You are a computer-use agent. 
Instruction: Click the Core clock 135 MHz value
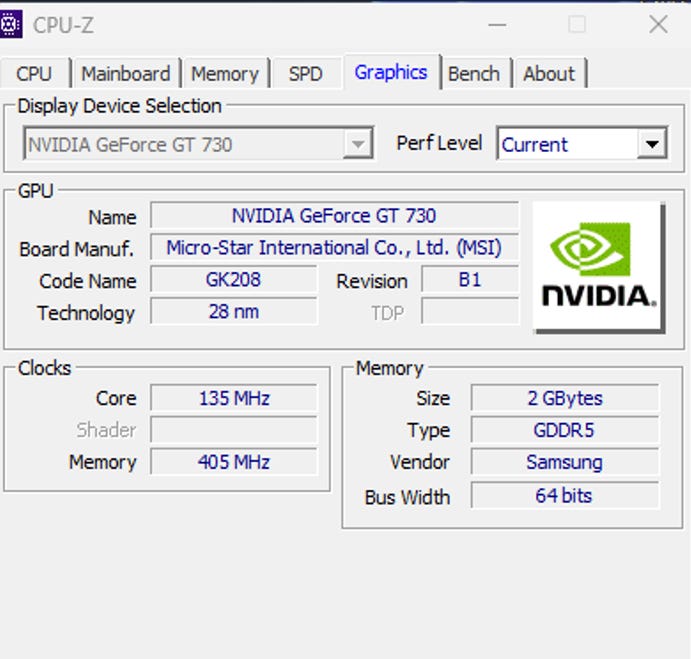[234, 398]
